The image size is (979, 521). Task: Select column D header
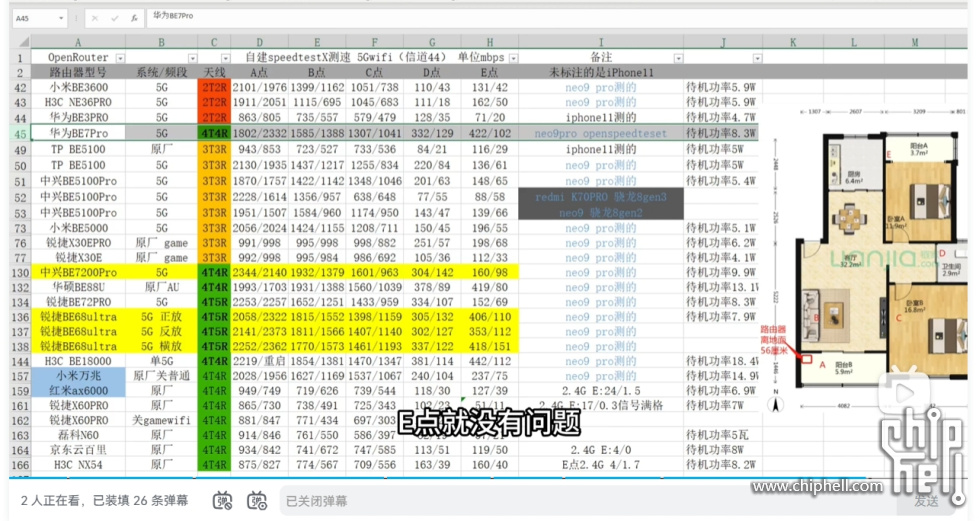click(260, 42)
